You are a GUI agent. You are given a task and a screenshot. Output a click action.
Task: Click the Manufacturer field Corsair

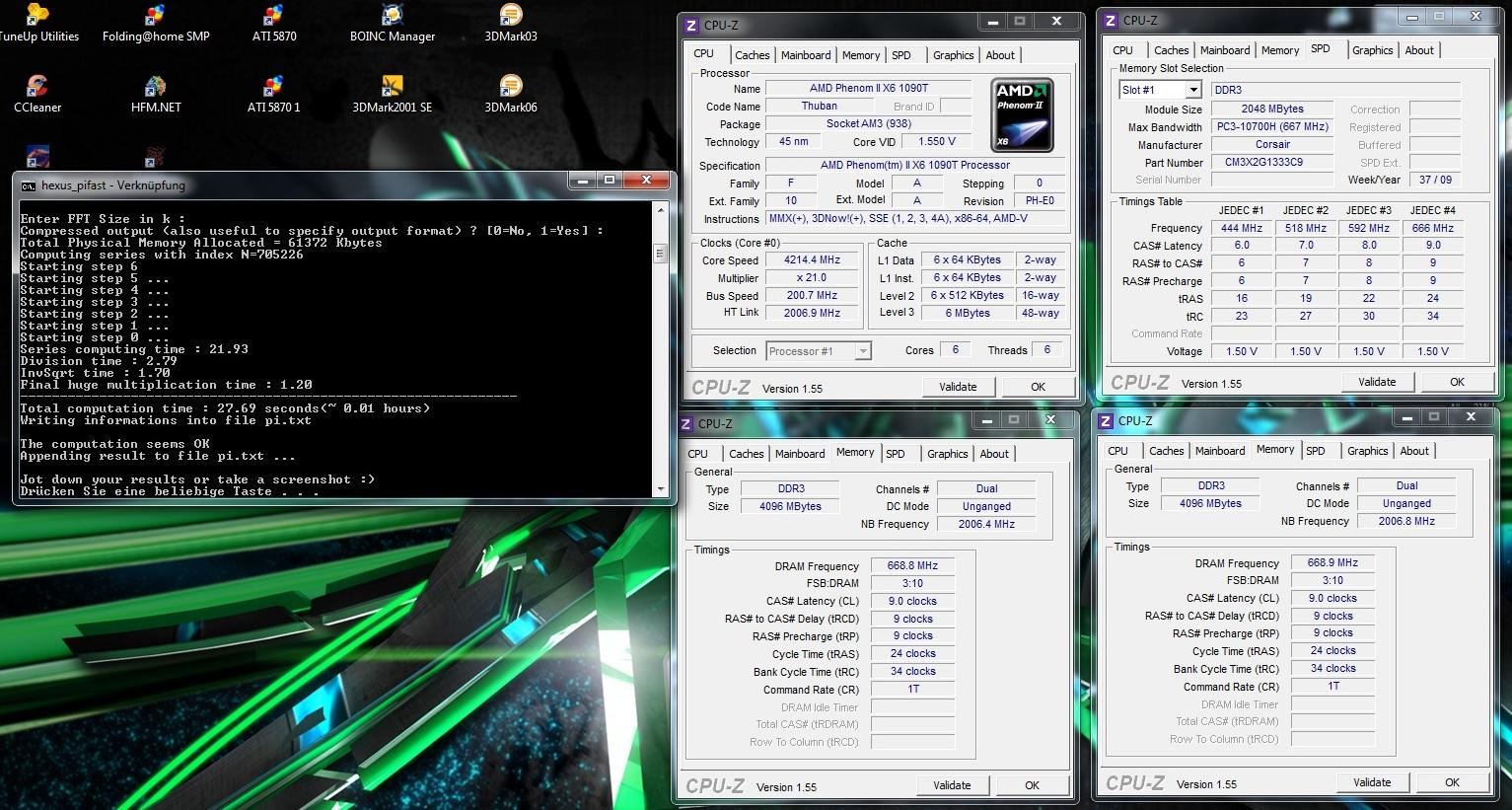[1272, 145]
